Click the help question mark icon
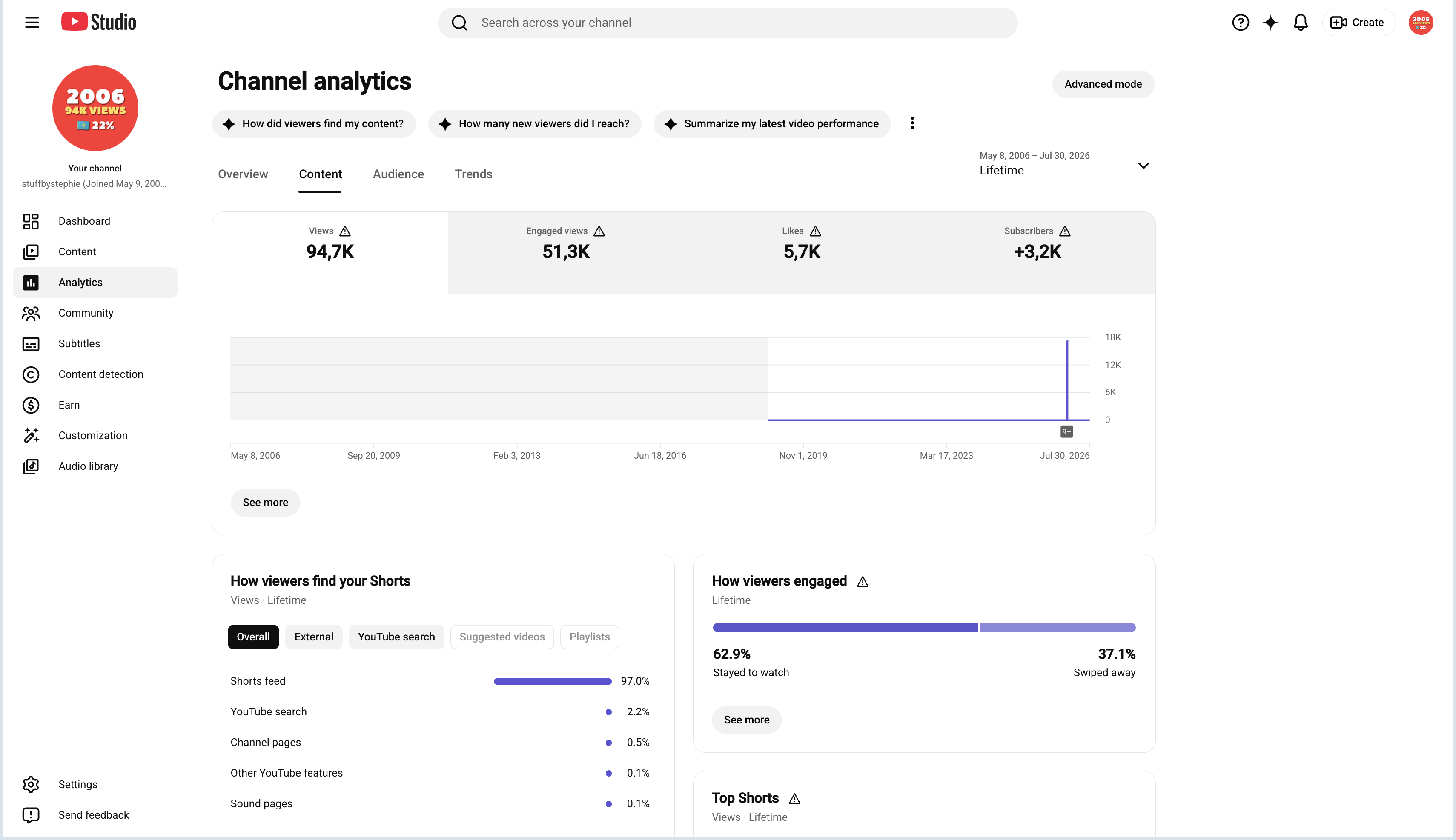 pyautogui.click(x=1240, y=23)
